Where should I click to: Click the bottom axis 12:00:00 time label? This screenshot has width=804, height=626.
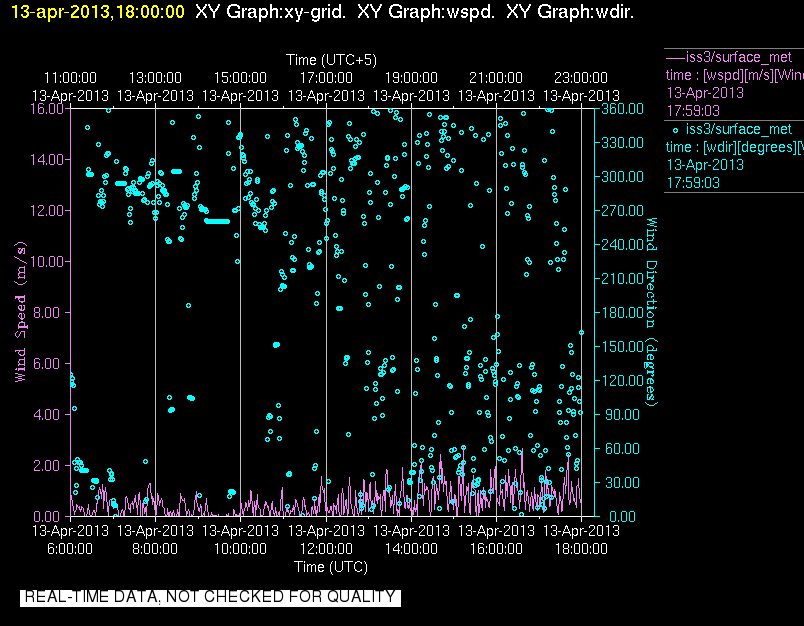[326, 549]
